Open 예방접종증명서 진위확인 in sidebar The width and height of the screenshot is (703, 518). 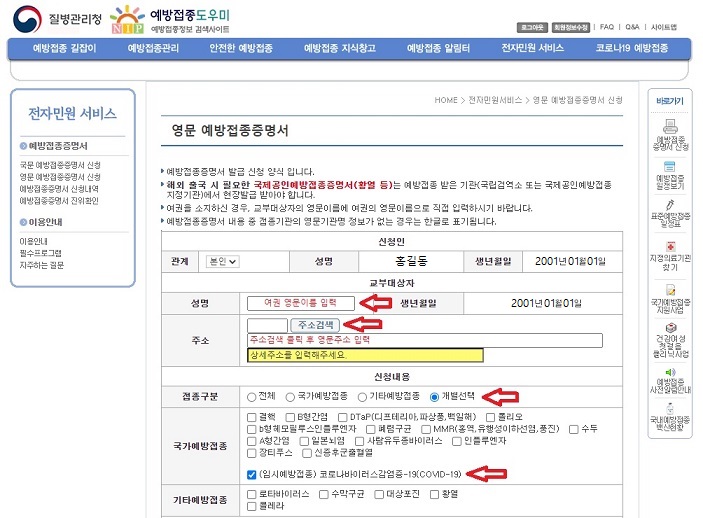tap(59, 200)
